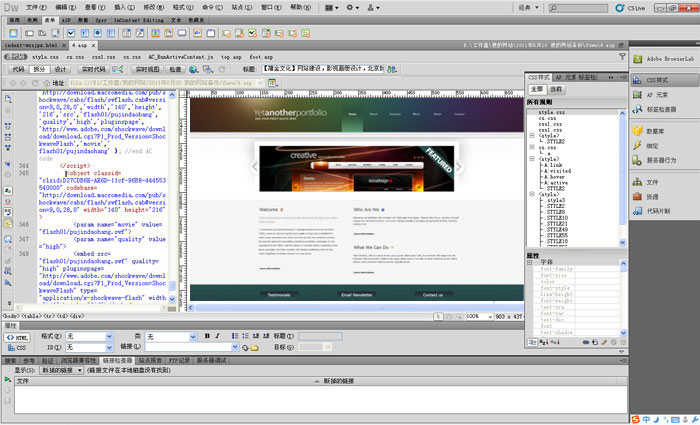Click the attach style sheet icon in CSS panel

click(586, 342)
